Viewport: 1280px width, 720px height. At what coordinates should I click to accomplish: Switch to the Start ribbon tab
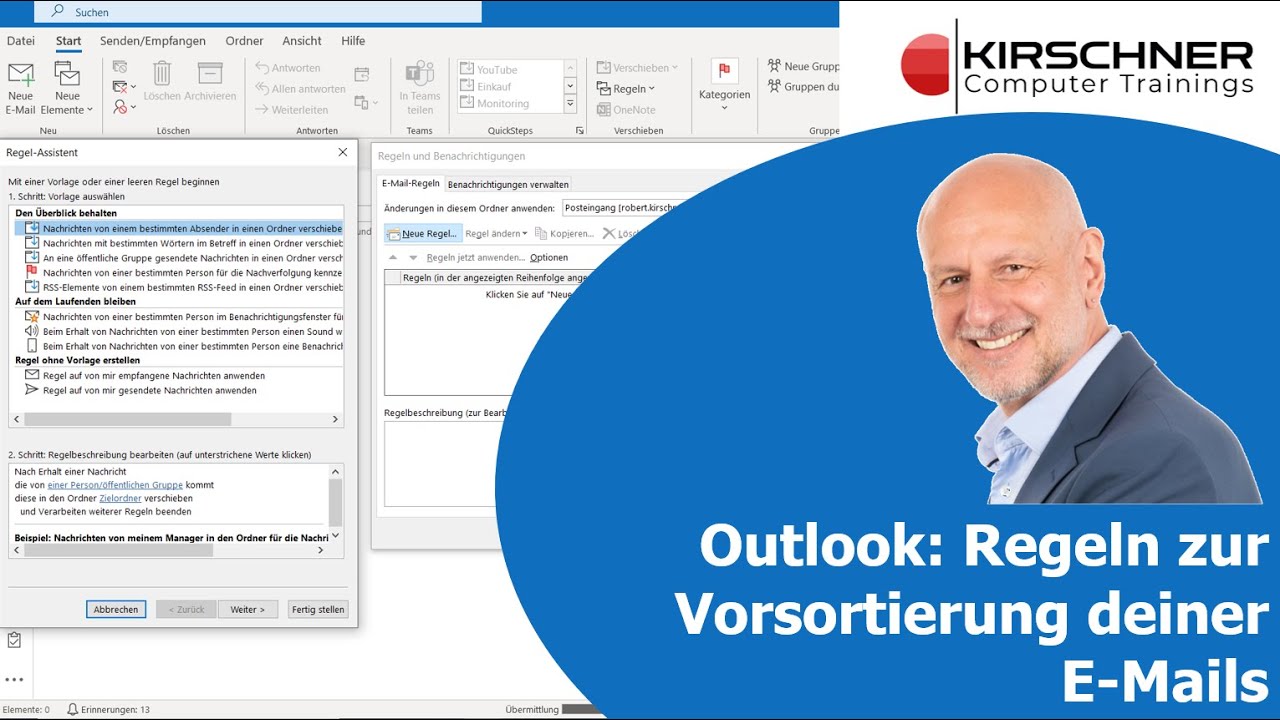point(69,41)
